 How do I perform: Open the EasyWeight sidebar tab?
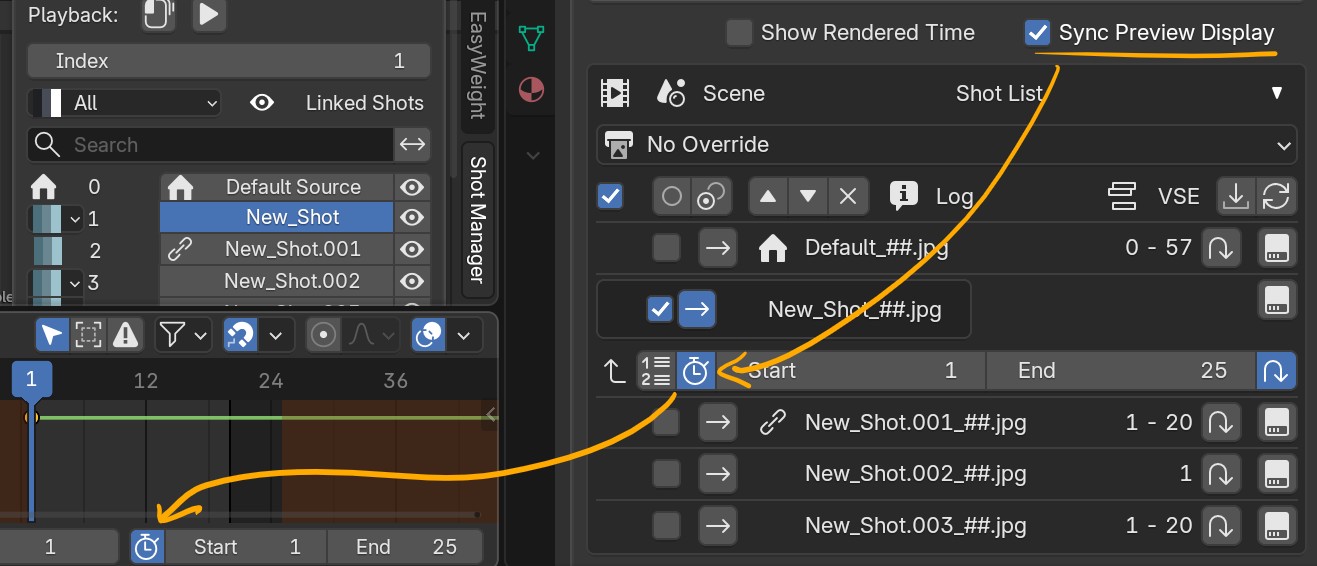[478, 66]
